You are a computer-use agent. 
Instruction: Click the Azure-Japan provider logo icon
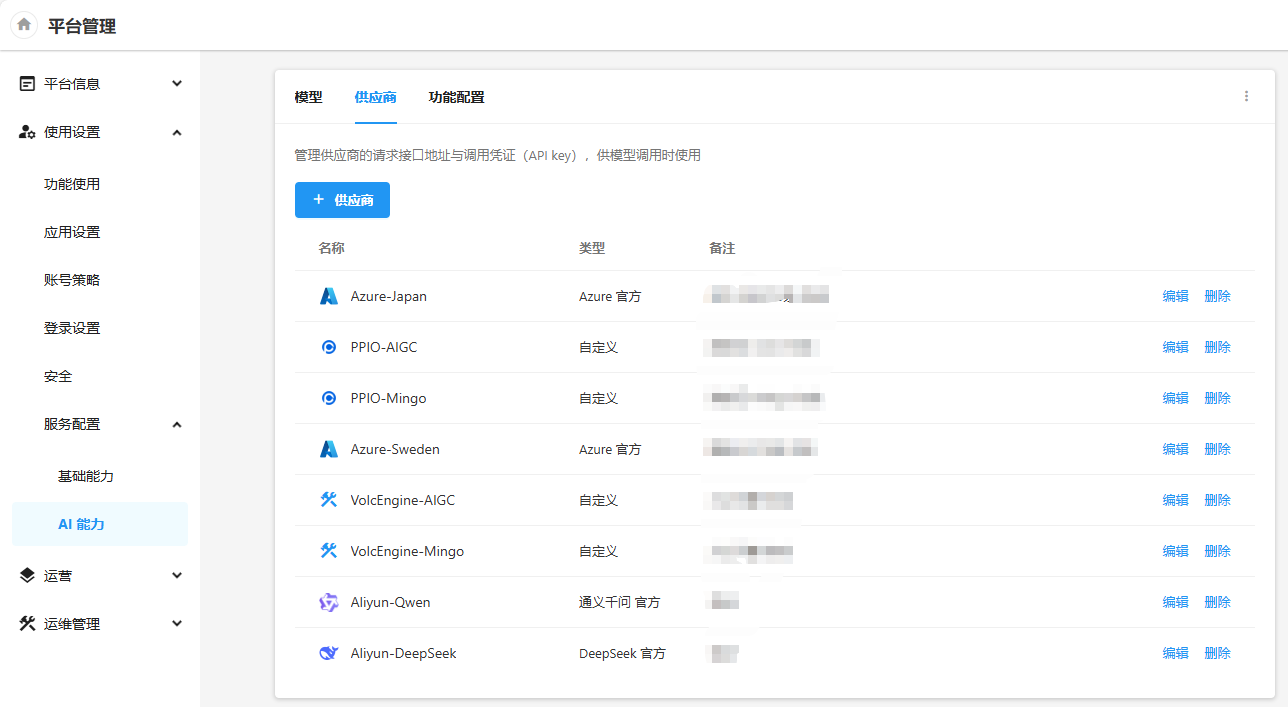coord(329,297)
